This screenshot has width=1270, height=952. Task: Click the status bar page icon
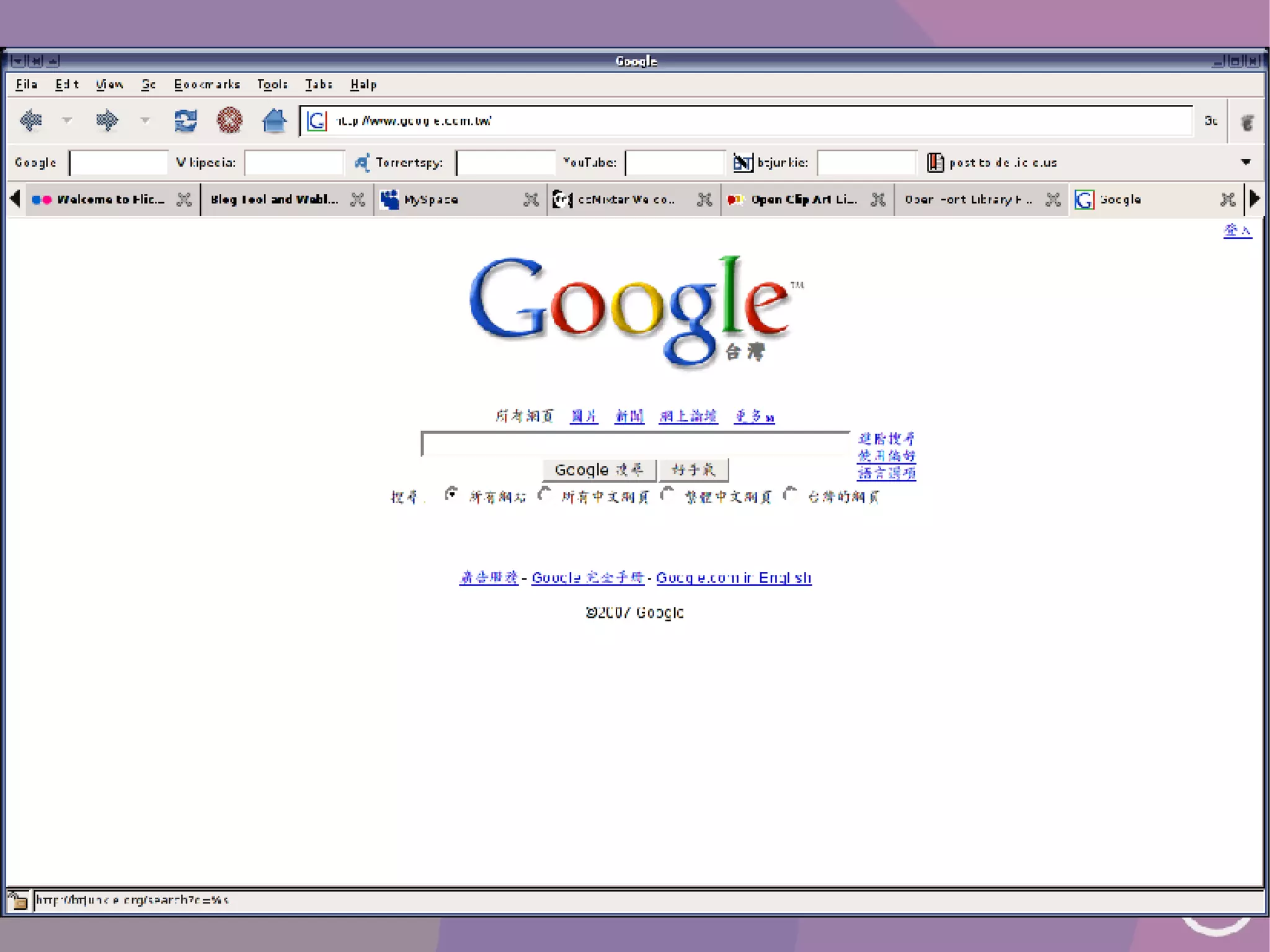coord(18,900)
